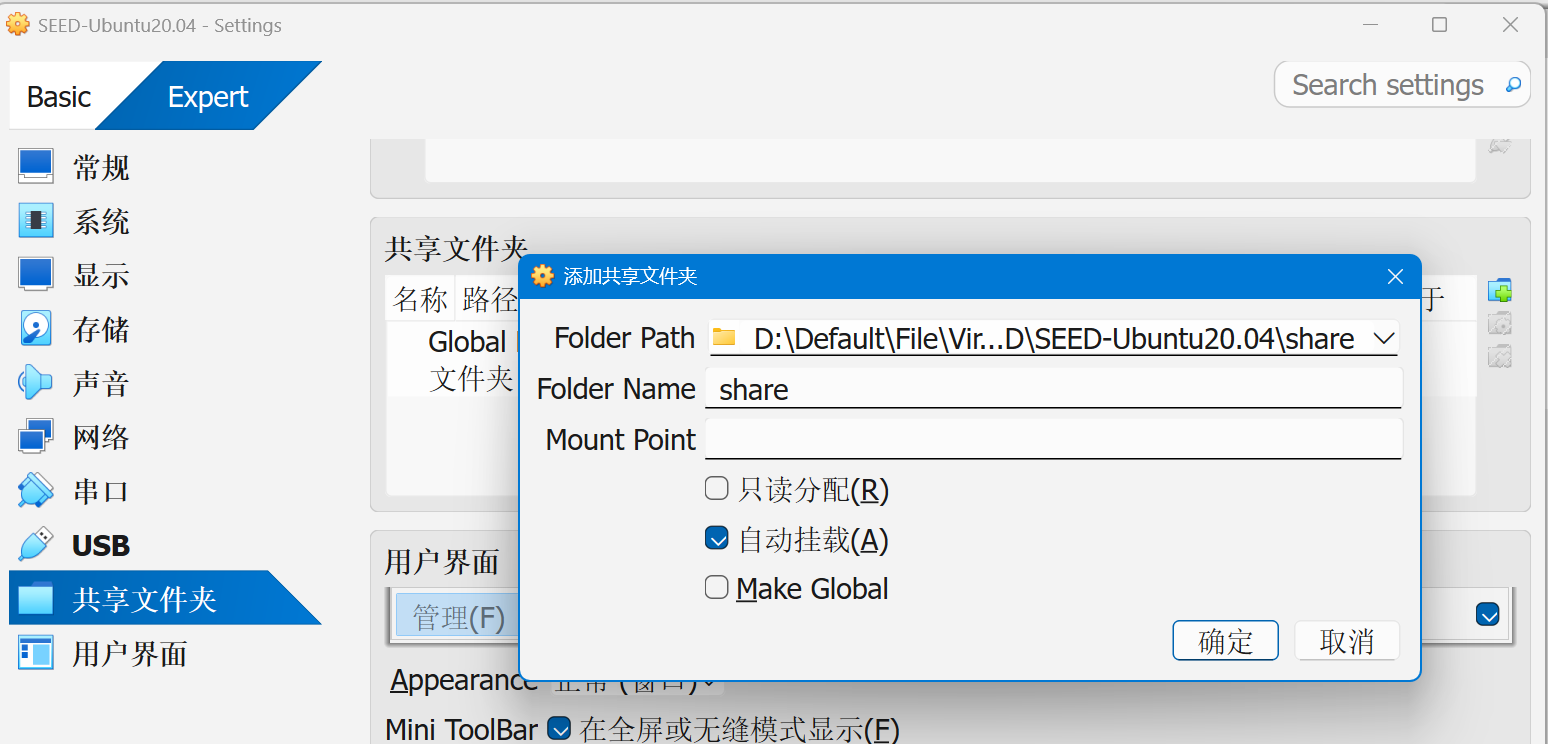Uncheck the 自动挂载 auto-mount checkbox
Image resolution: width=1548 pixels, height=744 pixels.
pos(716,539)
